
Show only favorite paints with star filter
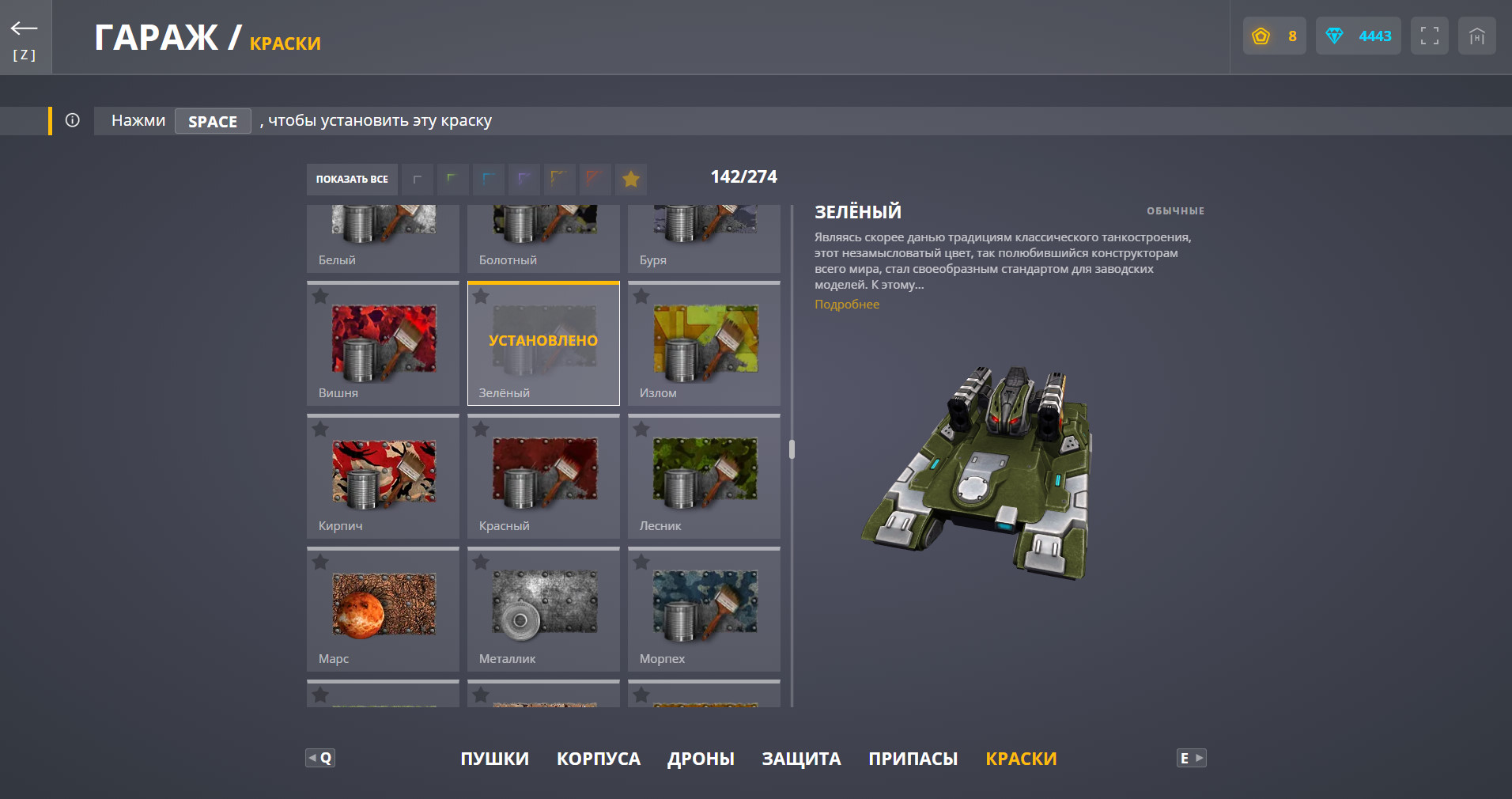coord(631,180)
